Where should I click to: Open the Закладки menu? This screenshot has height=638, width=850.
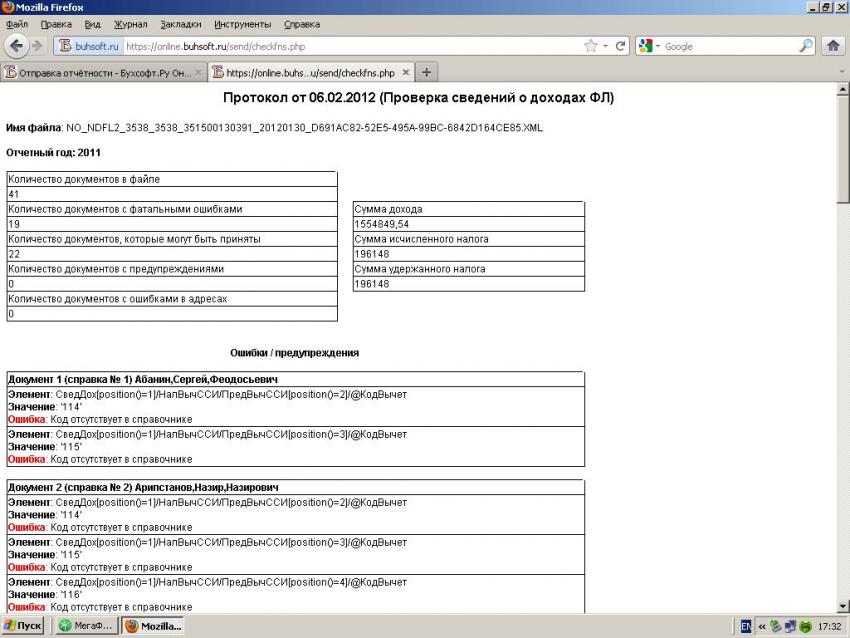(180, 24)
